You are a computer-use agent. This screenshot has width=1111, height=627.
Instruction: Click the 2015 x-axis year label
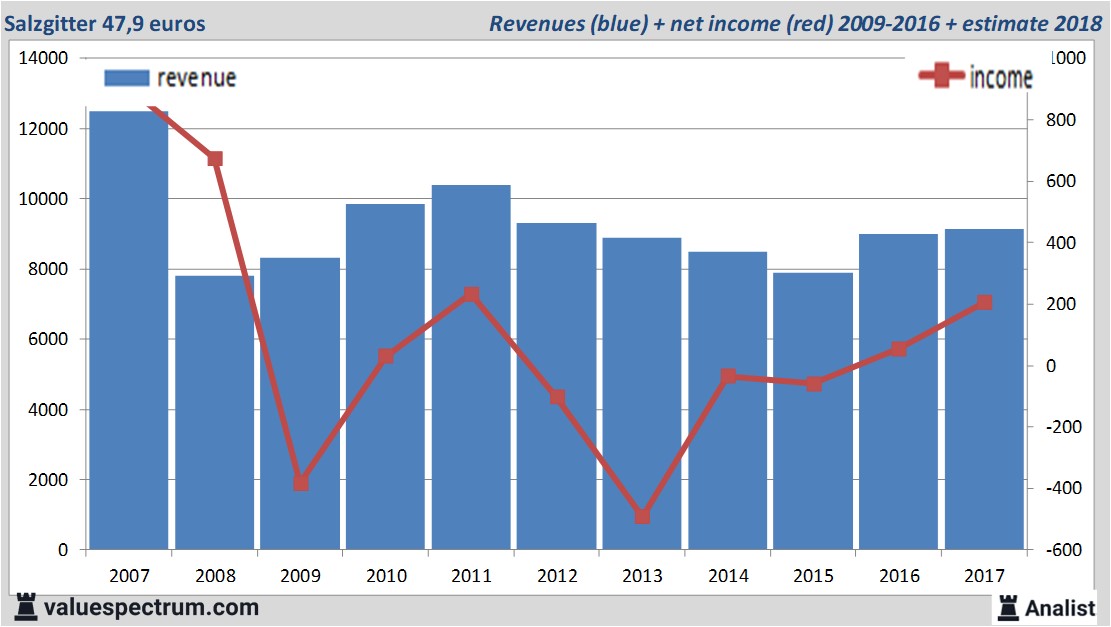coord(813,575)
